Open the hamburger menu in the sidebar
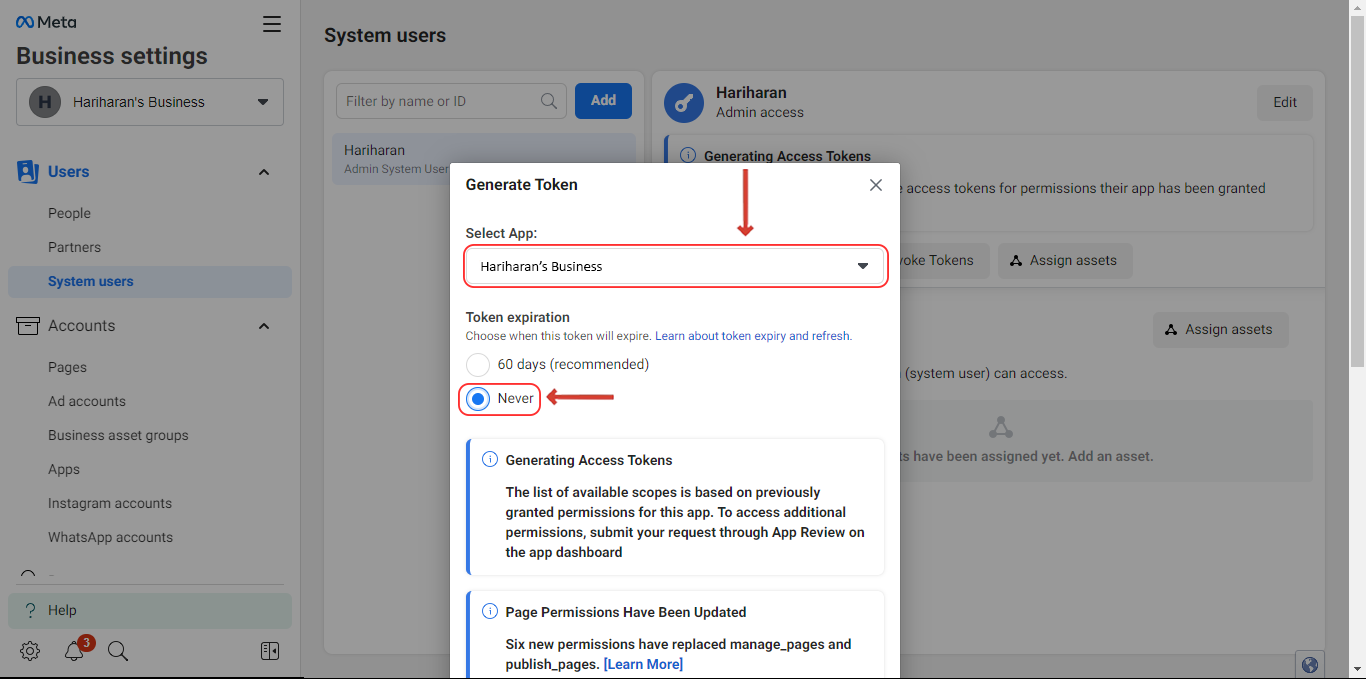The image size is (1366, 679). [272, 24]
